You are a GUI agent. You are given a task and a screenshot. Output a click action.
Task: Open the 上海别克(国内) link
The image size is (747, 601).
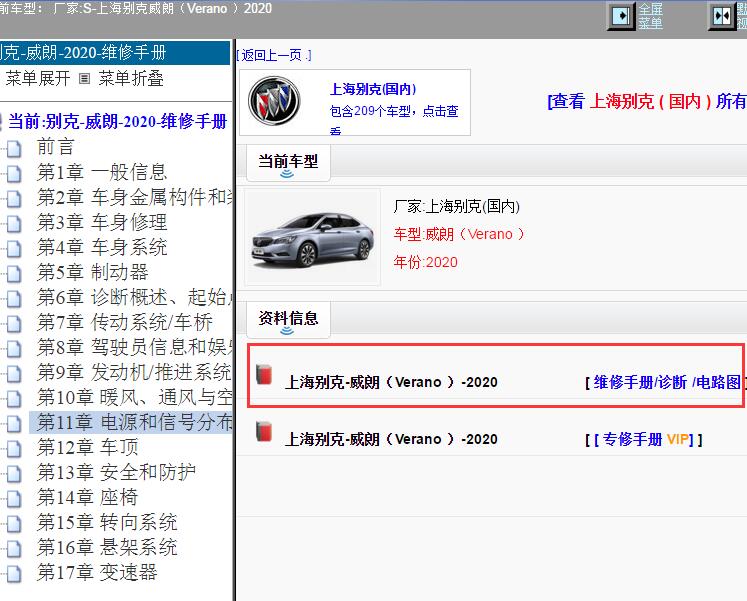pyautogui.click(x=373, y=89)
